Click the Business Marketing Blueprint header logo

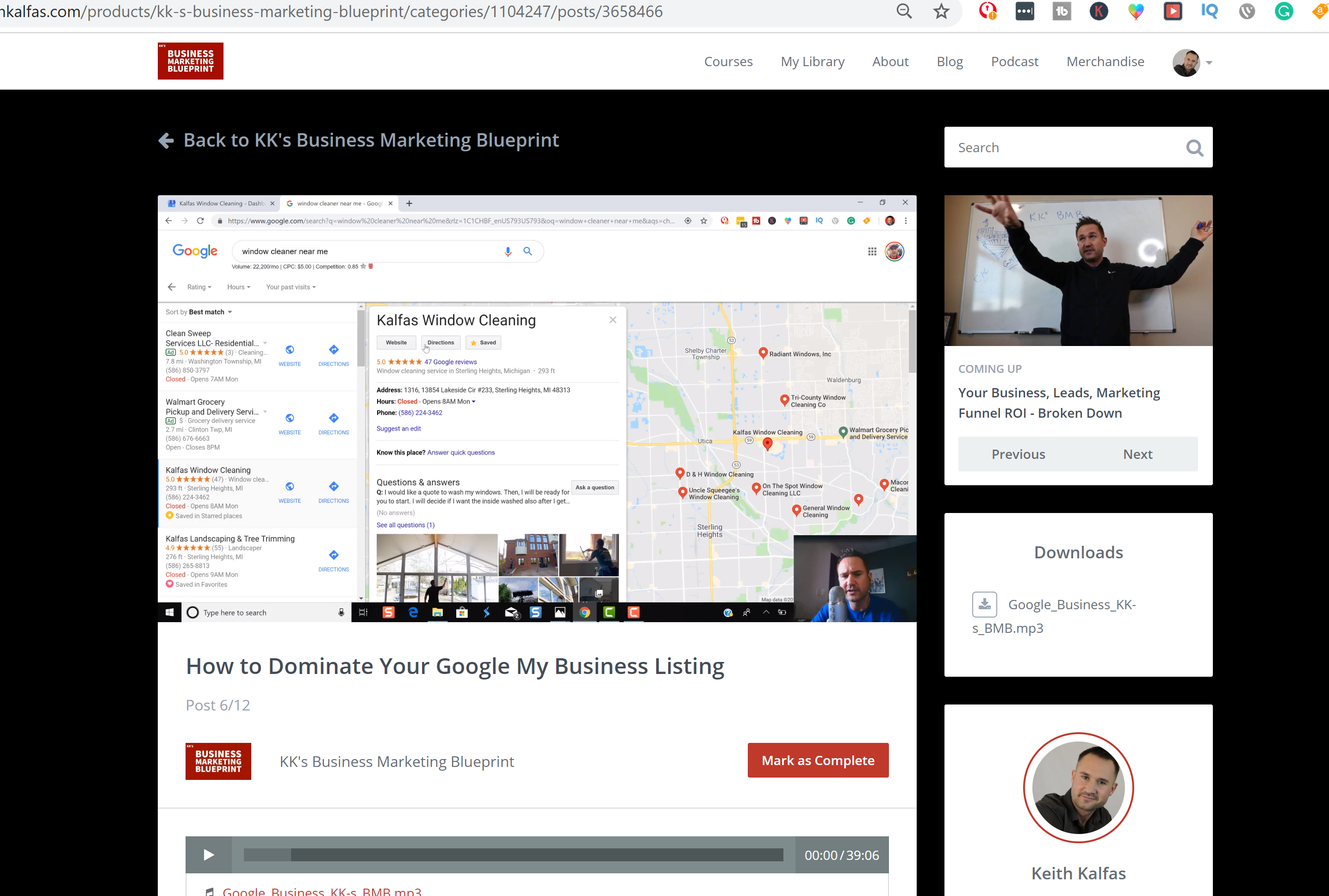click(x=190, y=61)
